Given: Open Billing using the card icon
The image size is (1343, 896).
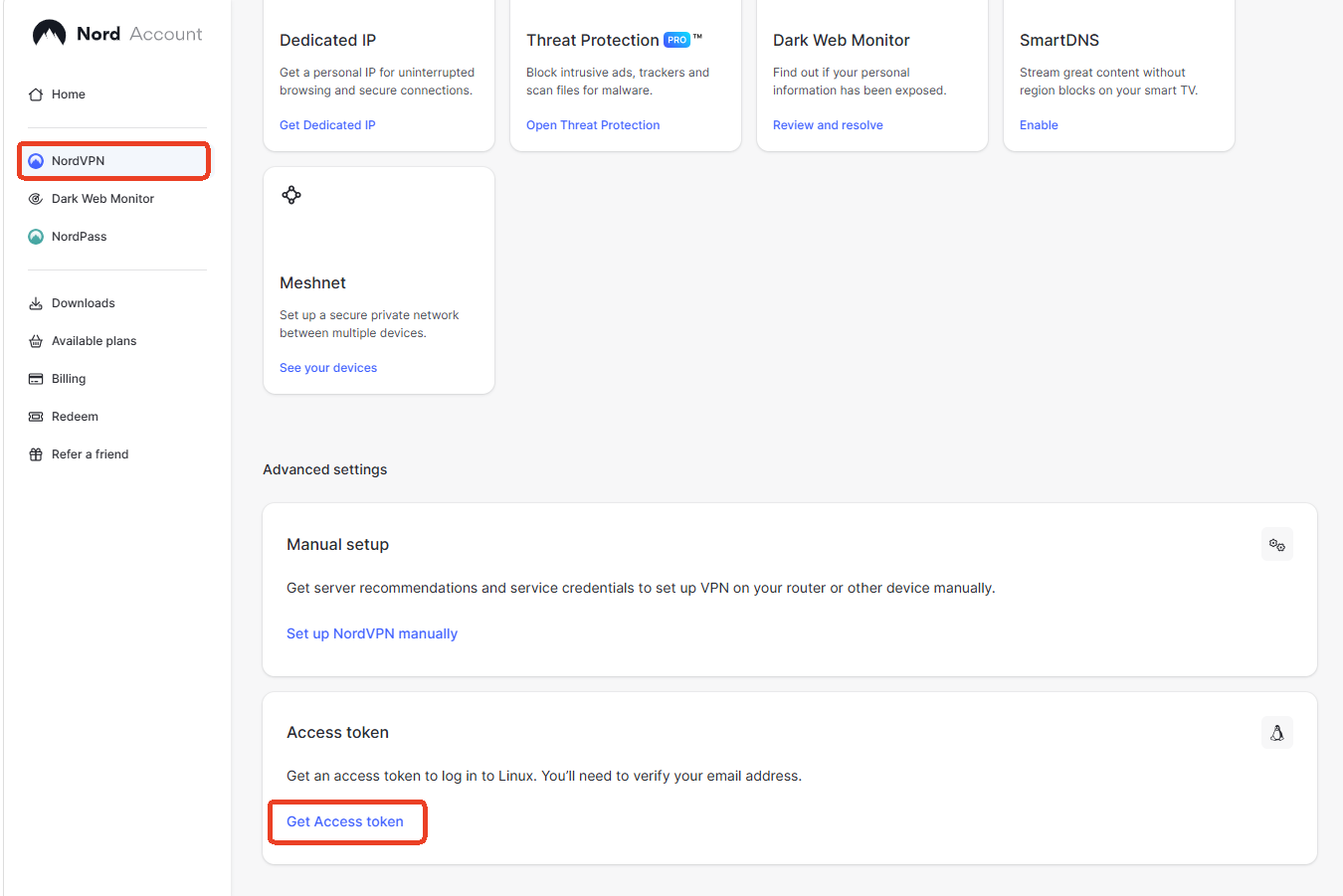Looking at the screenshot, I should point(70,378).
